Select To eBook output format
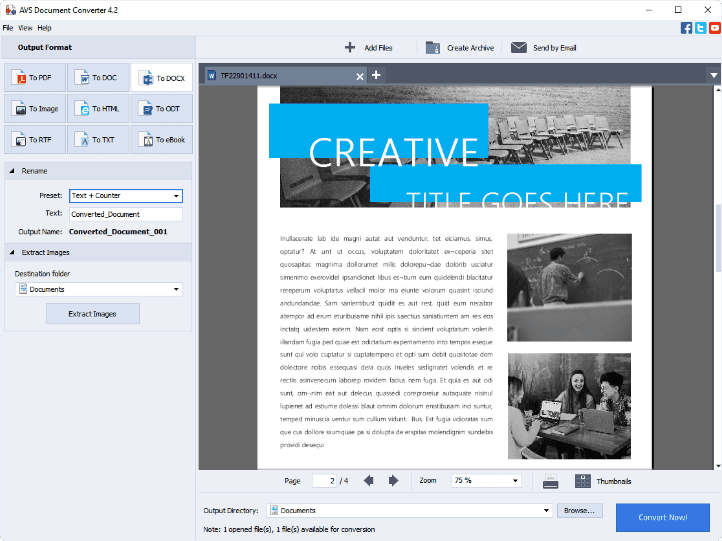Viewport: 722px width, 541px height. coord(160,140)
